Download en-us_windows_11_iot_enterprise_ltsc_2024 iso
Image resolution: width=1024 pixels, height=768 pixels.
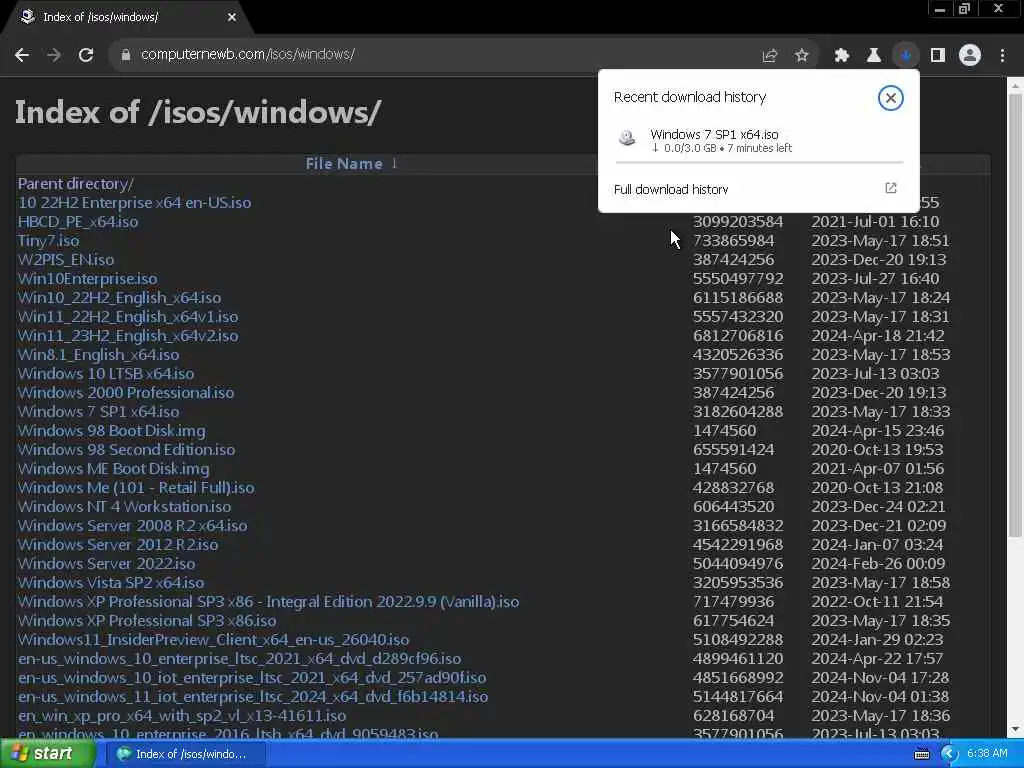253,696
